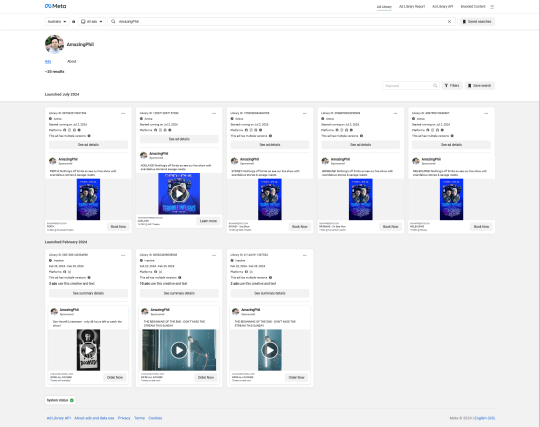Open the Australia country dropdown
The width and height of the screenshot is (540, 427).
[57, 21]
